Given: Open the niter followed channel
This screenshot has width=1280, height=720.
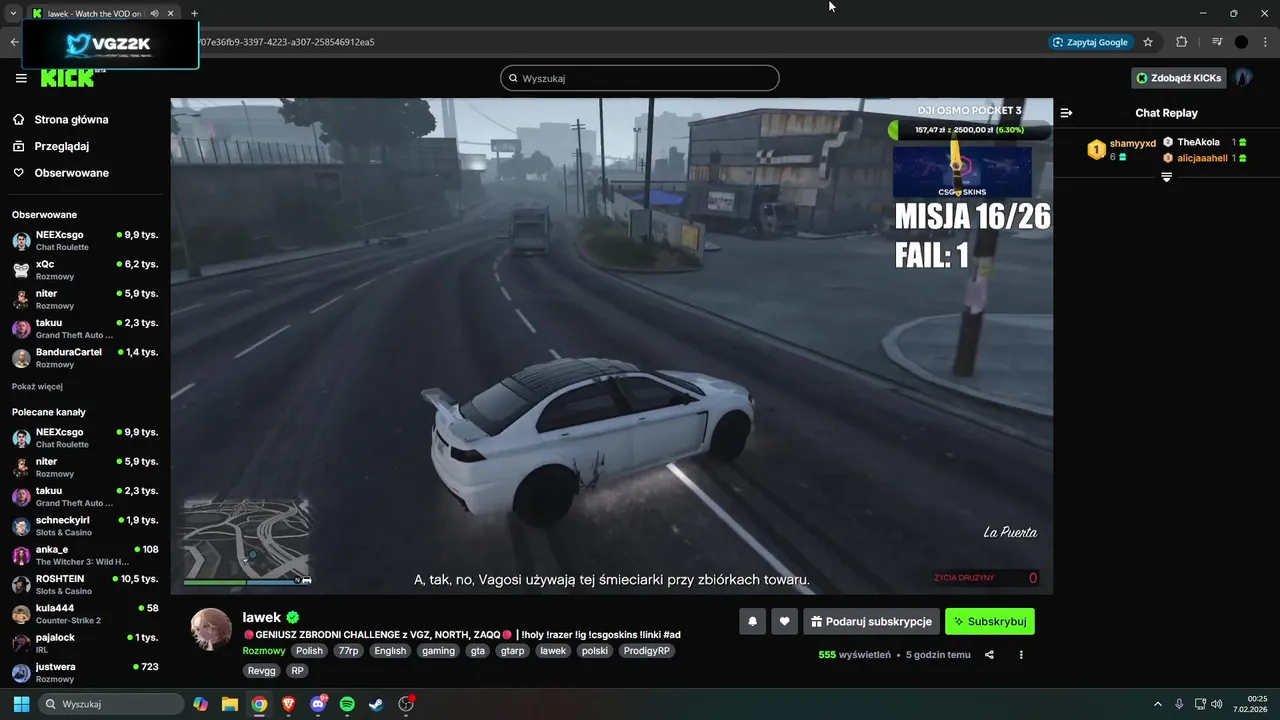Looking at the screenshot, I should click(x=85, y=299).
